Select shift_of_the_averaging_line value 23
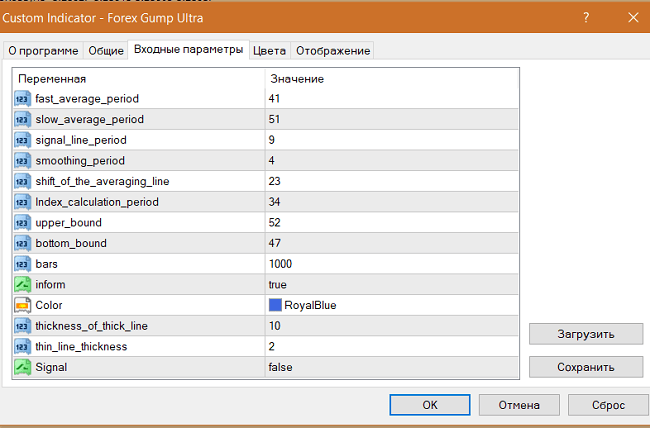The image size is (650, 428). click(x=274, y=181)
